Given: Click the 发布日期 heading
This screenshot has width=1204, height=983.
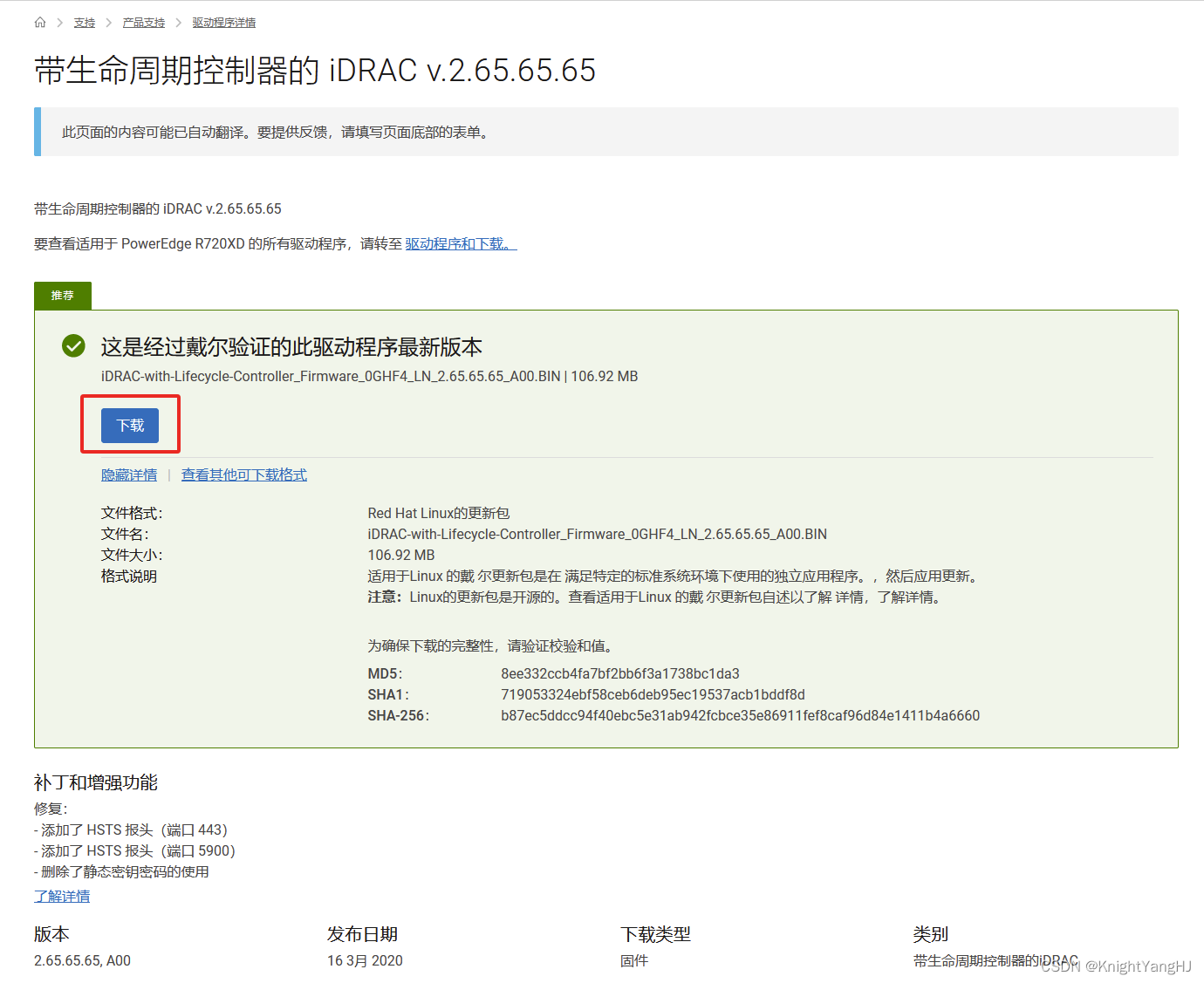Looking at the screenshot, I should (362, 934).
